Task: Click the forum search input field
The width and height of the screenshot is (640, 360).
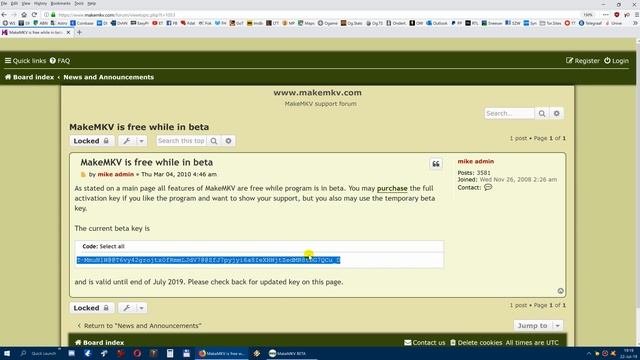Action: 509,113
